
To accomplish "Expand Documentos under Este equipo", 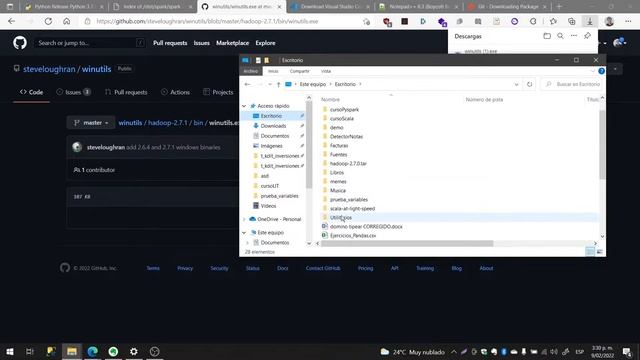I will click(247, 242).
